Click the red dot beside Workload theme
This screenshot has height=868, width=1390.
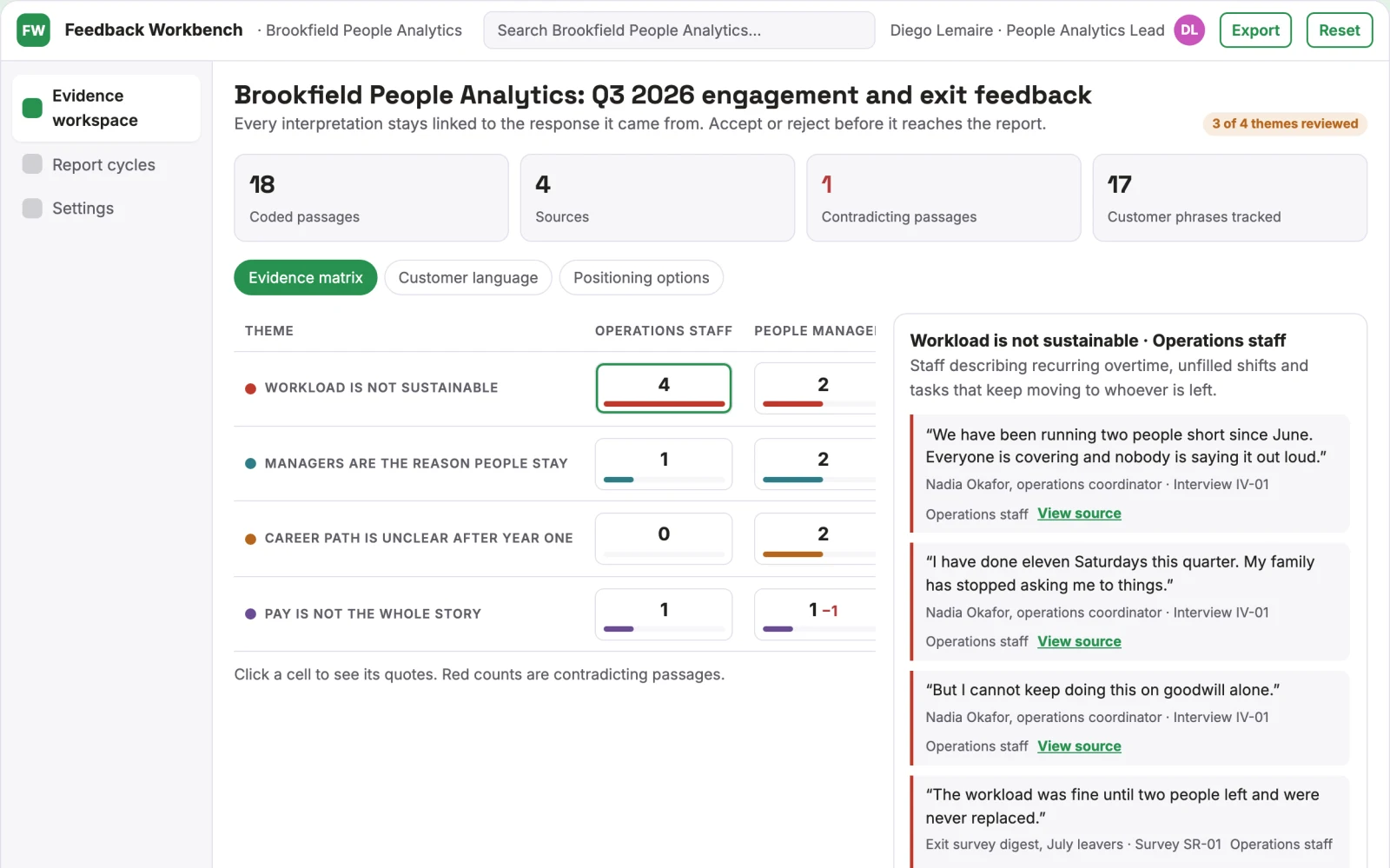point(250,388)
